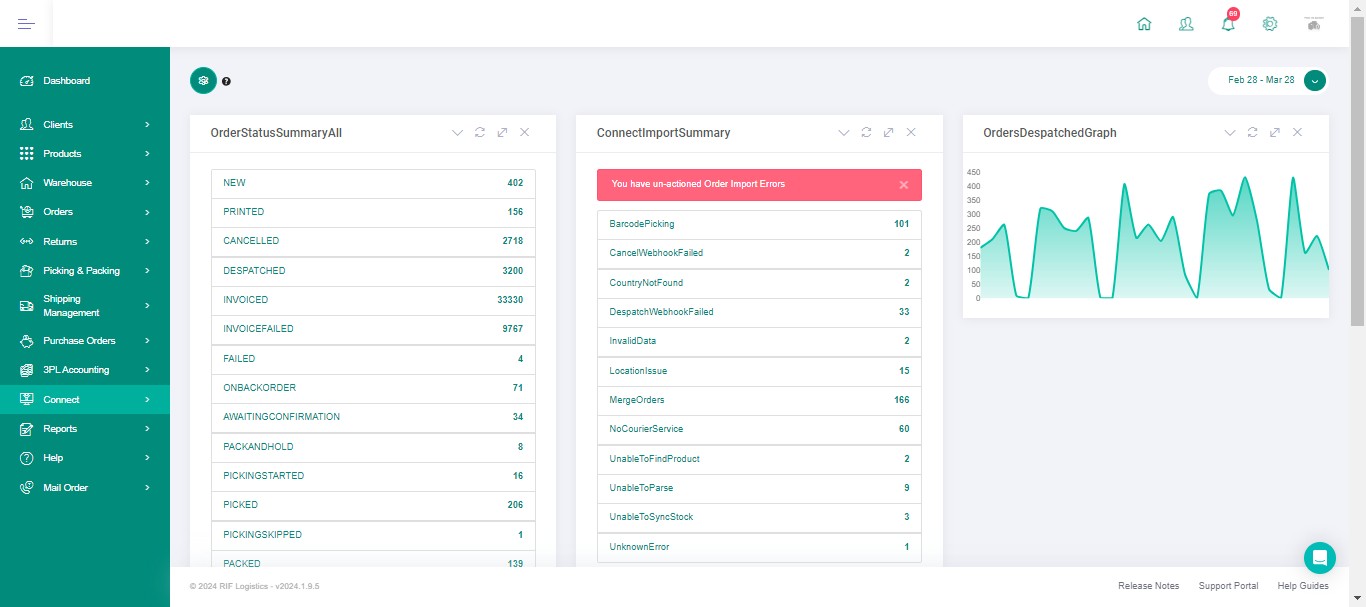Click the DESPATCHED status row
The height and width of the screenshot is (607, 1366).
[373, 272]
